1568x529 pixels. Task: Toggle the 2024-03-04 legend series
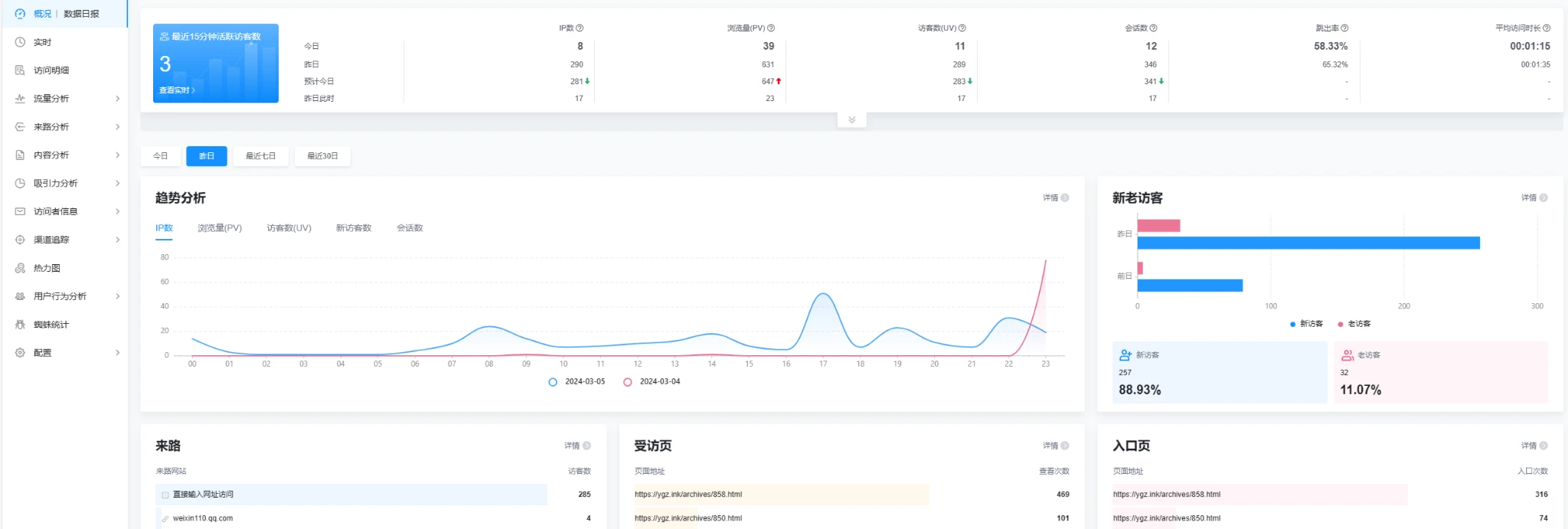pos(652,381)
